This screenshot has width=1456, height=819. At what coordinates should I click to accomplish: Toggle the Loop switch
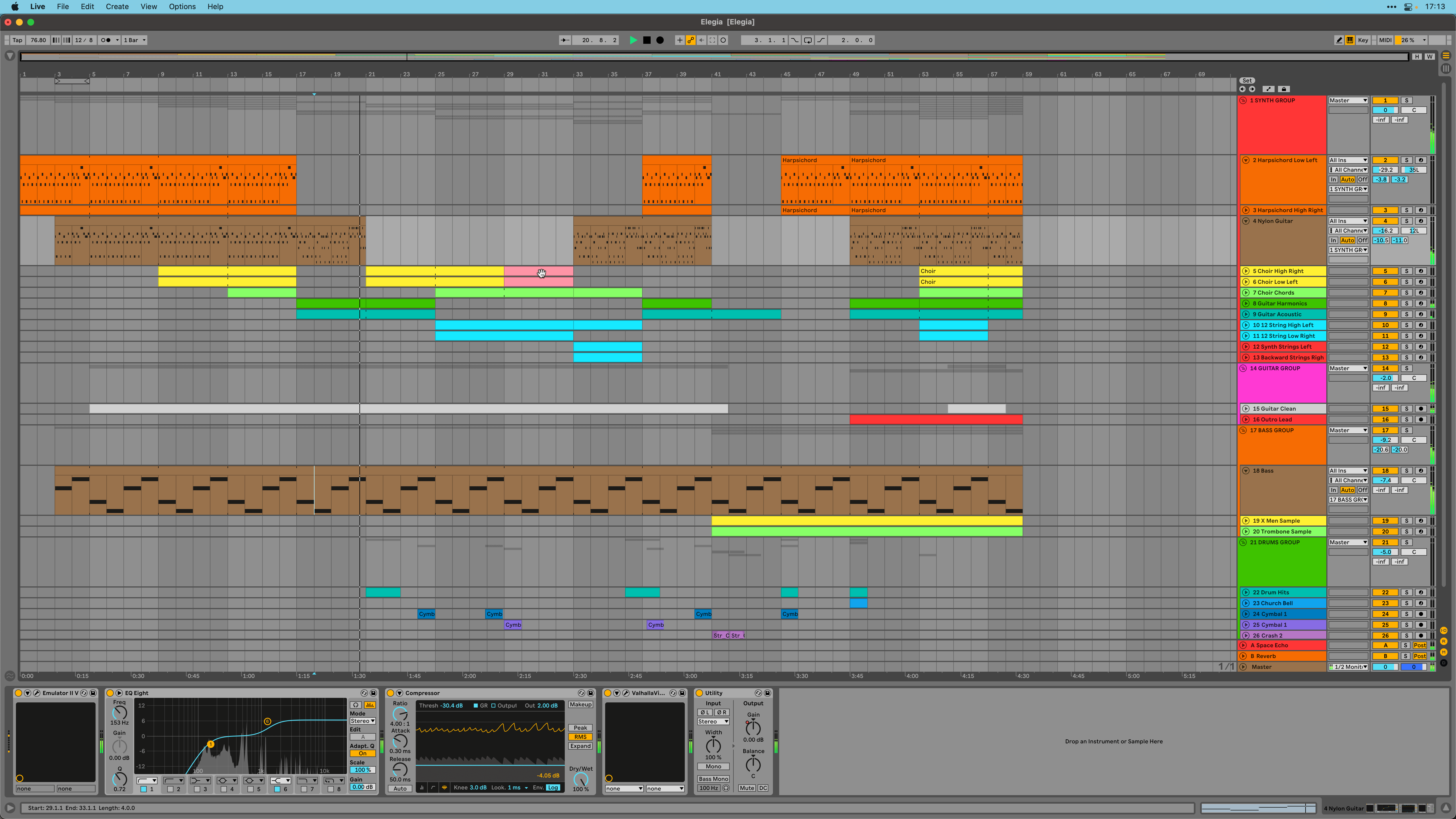pyautogui.click(x=808, y=40)
